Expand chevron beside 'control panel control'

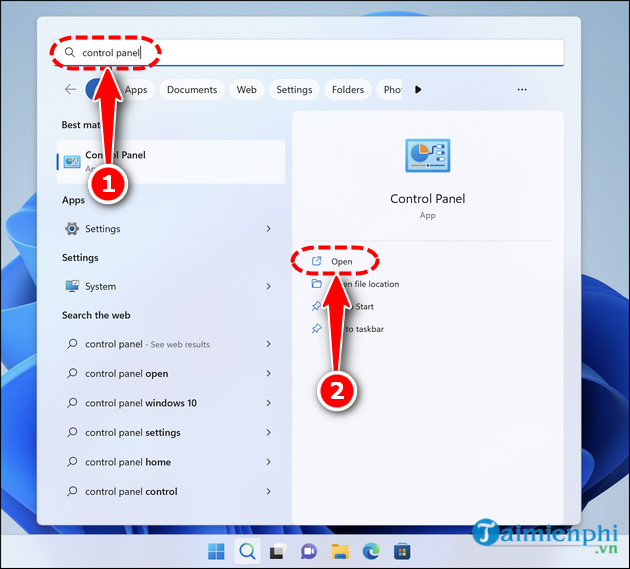coord(268,491)
